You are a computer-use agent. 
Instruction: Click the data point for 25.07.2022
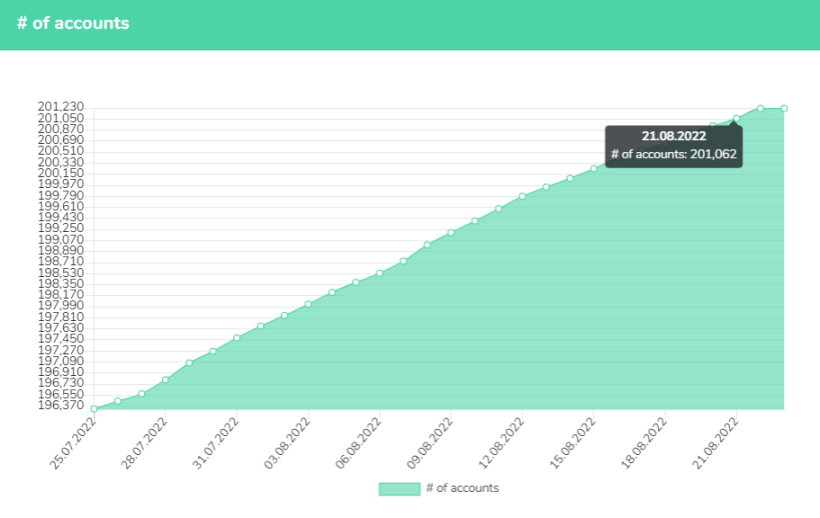94,409
